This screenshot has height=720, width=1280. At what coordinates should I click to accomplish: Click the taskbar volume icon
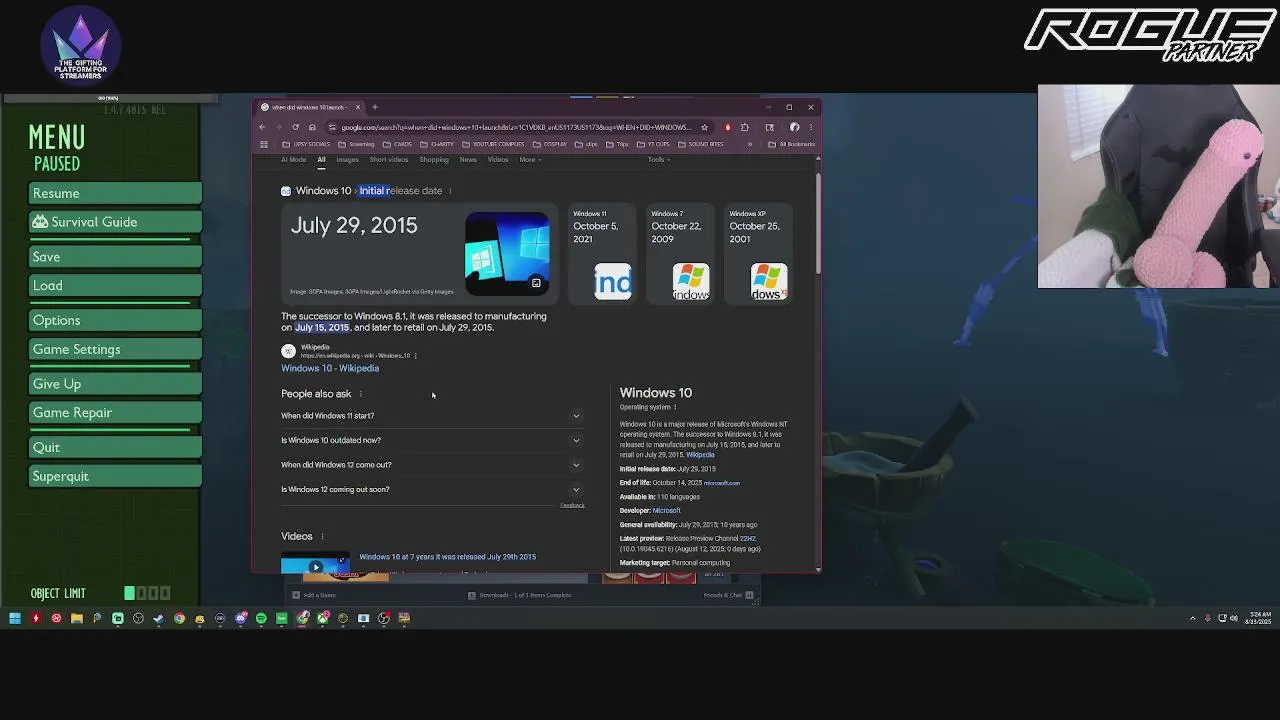click(x=1233, y=618)
